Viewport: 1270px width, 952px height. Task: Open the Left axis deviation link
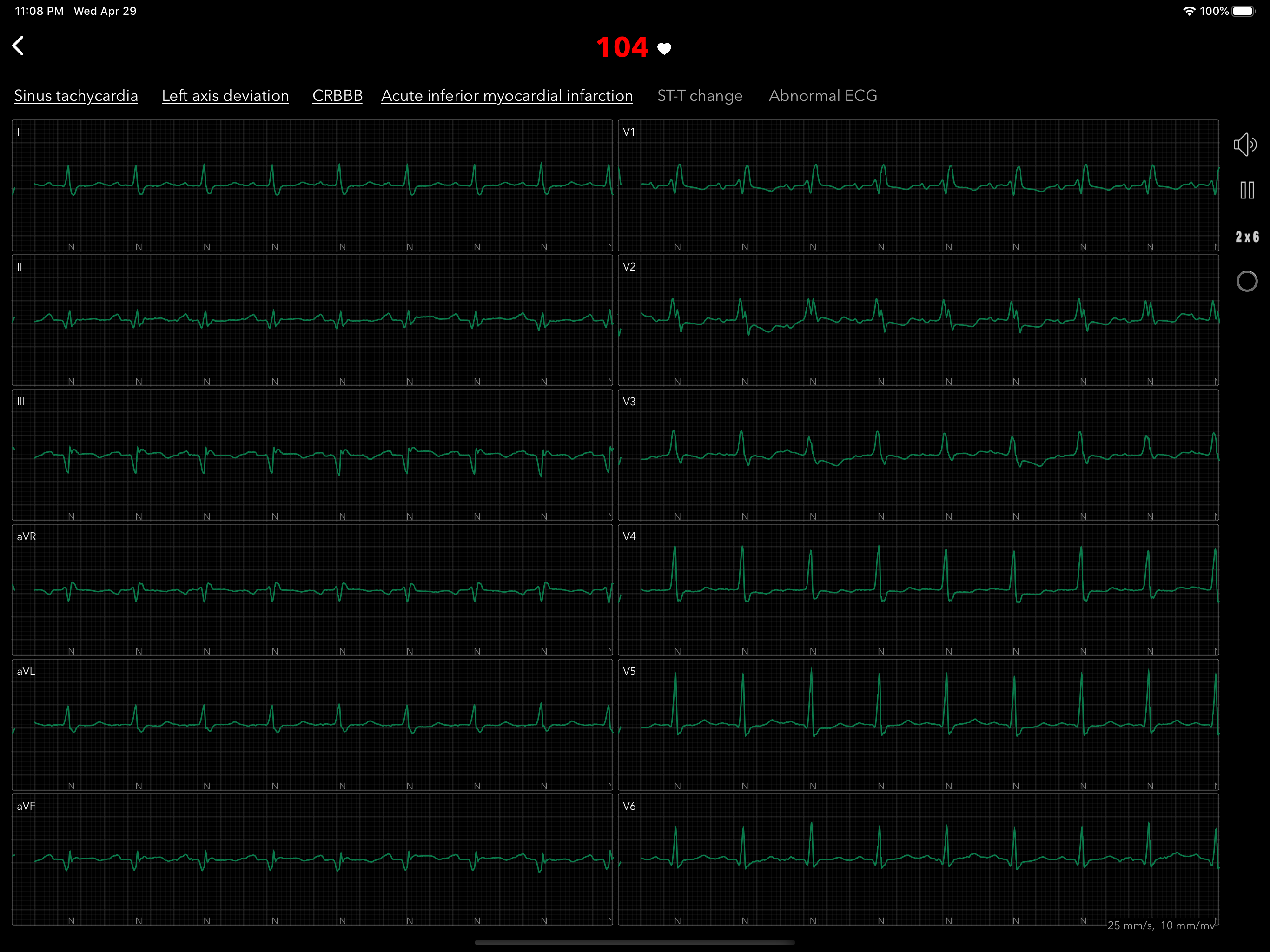(225, 96)
